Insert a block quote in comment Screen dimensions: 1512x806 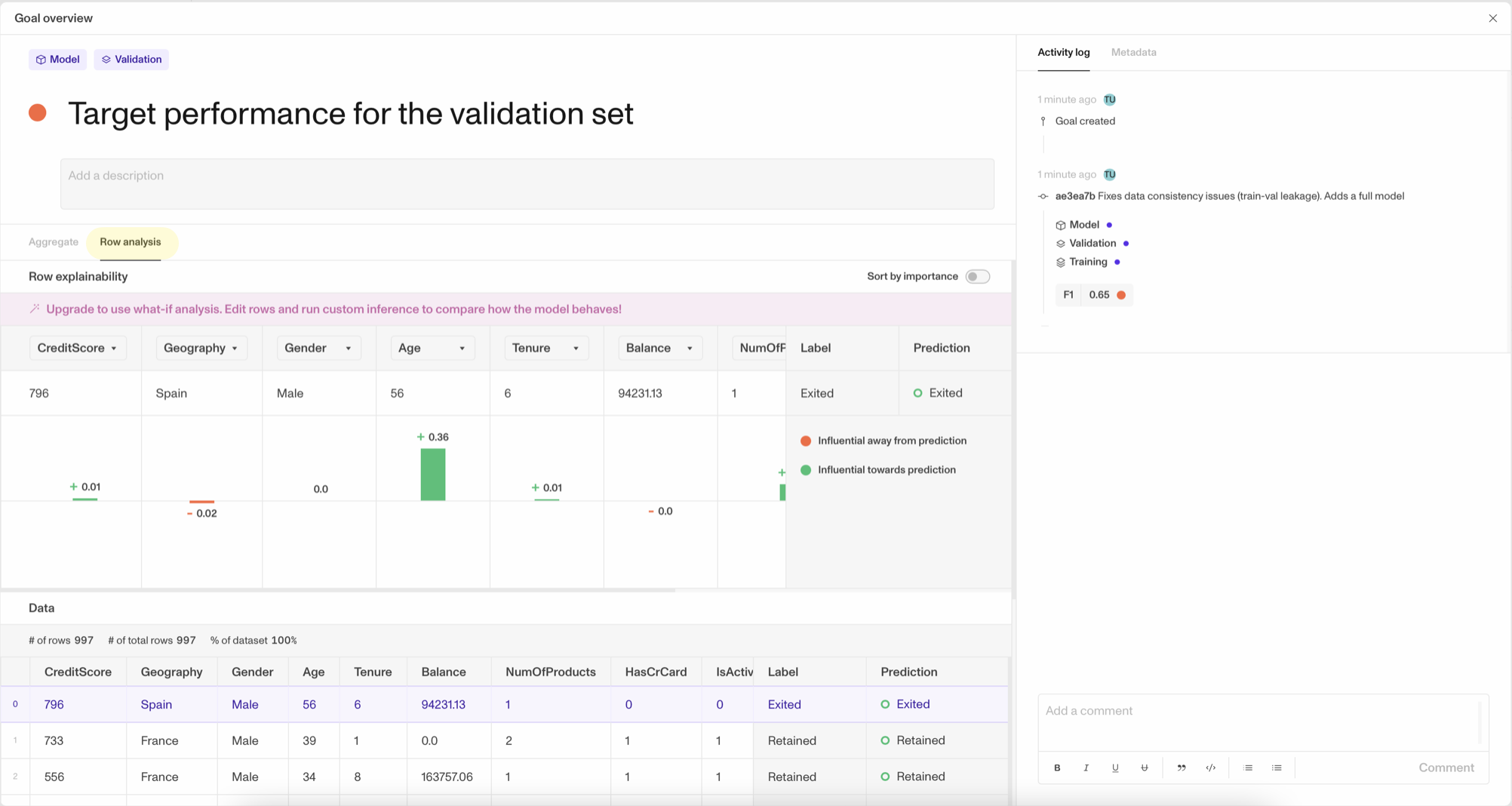point(1182,768)
